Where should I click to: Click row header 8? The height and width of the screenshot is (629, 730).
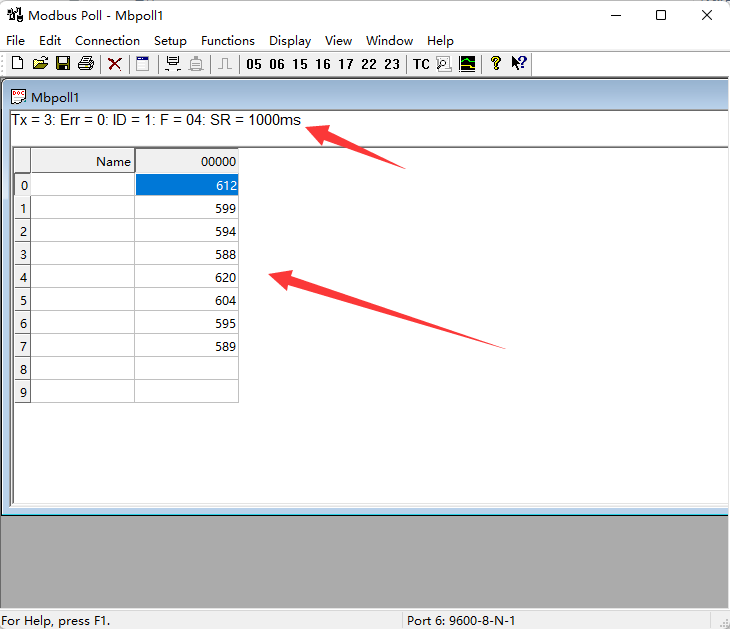[x=23, y=369]
